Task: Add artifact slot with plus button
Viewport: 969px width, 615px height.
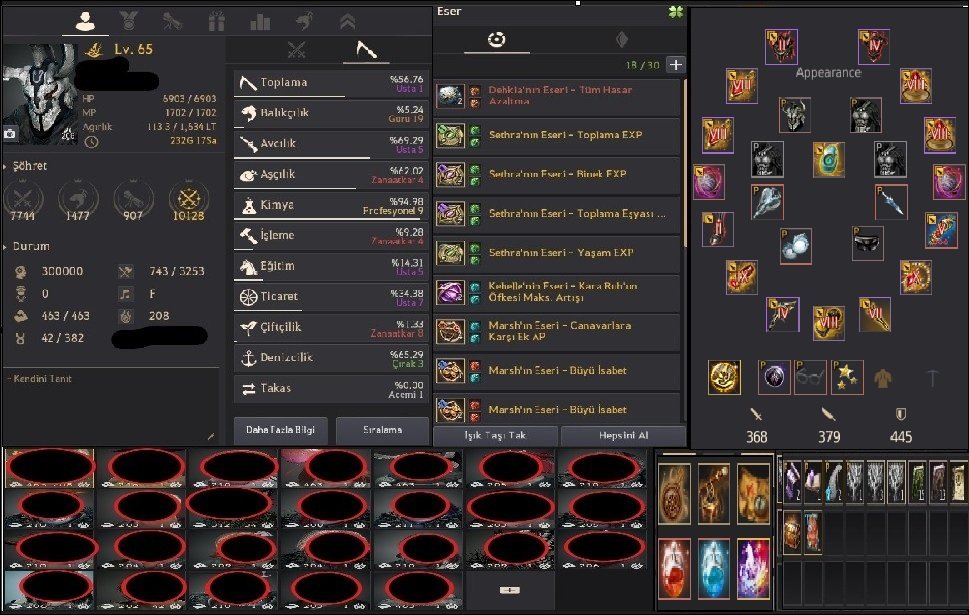Action: click(675, 65)
